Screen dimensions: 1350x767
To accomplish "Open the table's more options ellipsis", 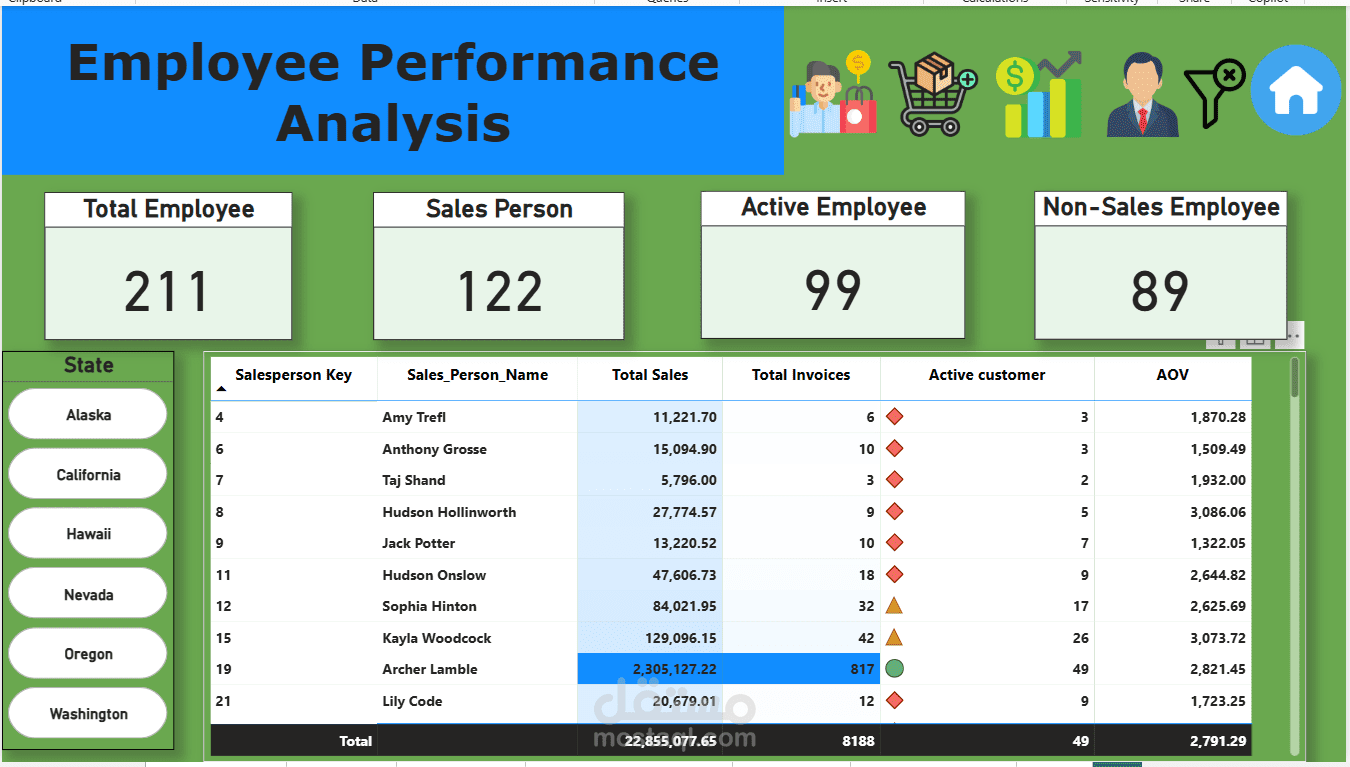I will coord(1293,337).
